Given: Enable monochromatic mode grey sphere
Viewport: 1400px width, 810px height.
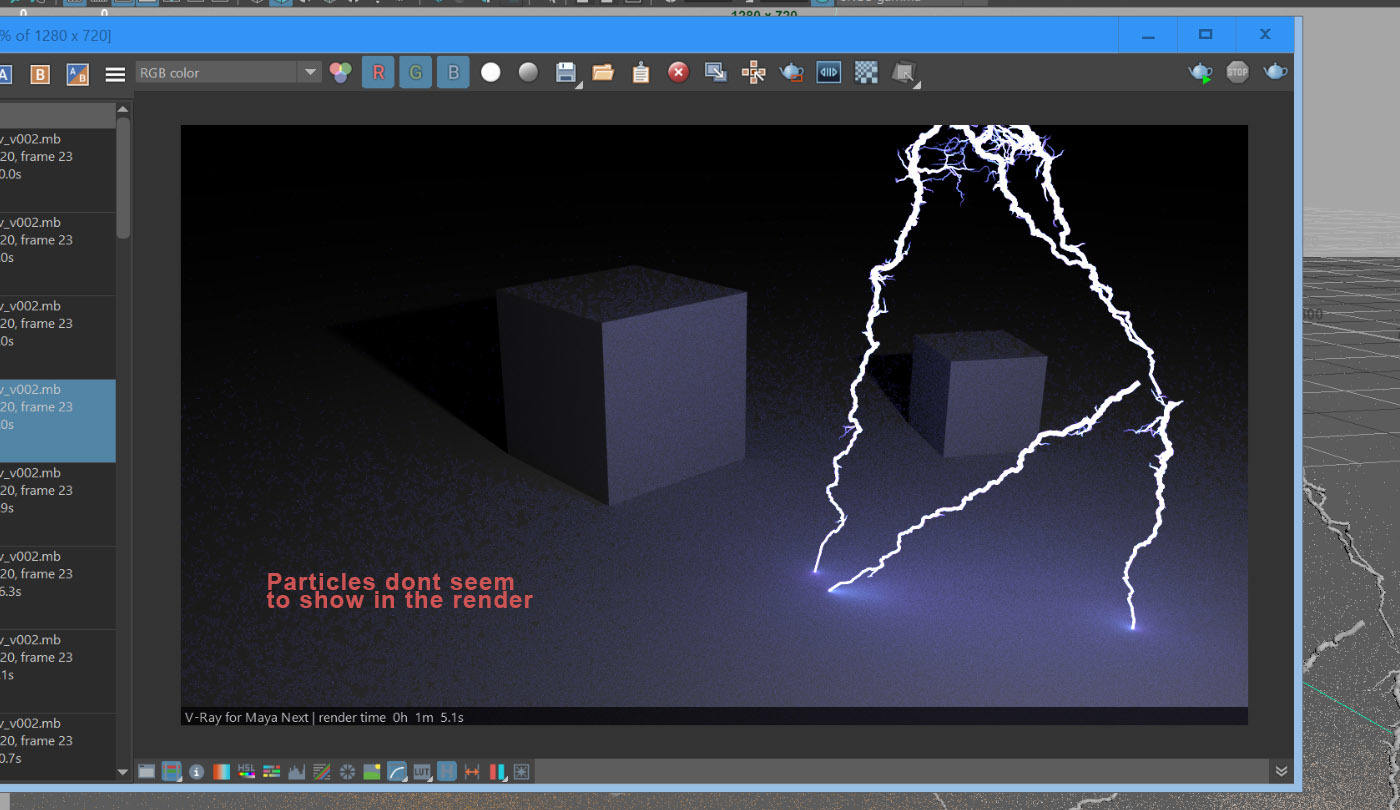Looking at the screenshot, I should pos(528,73).
